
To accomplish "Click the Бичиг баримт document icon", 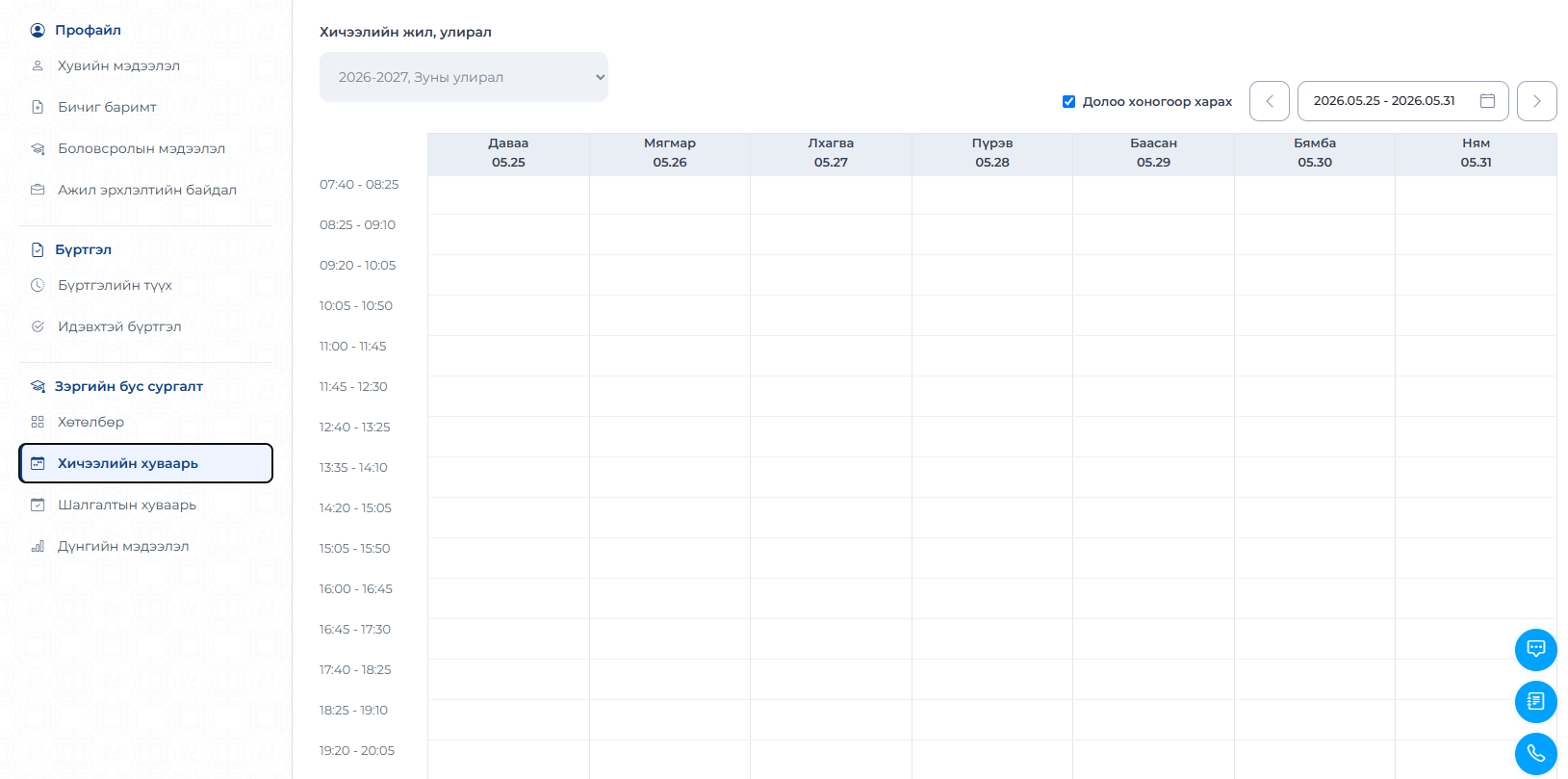I will point(38,107).
